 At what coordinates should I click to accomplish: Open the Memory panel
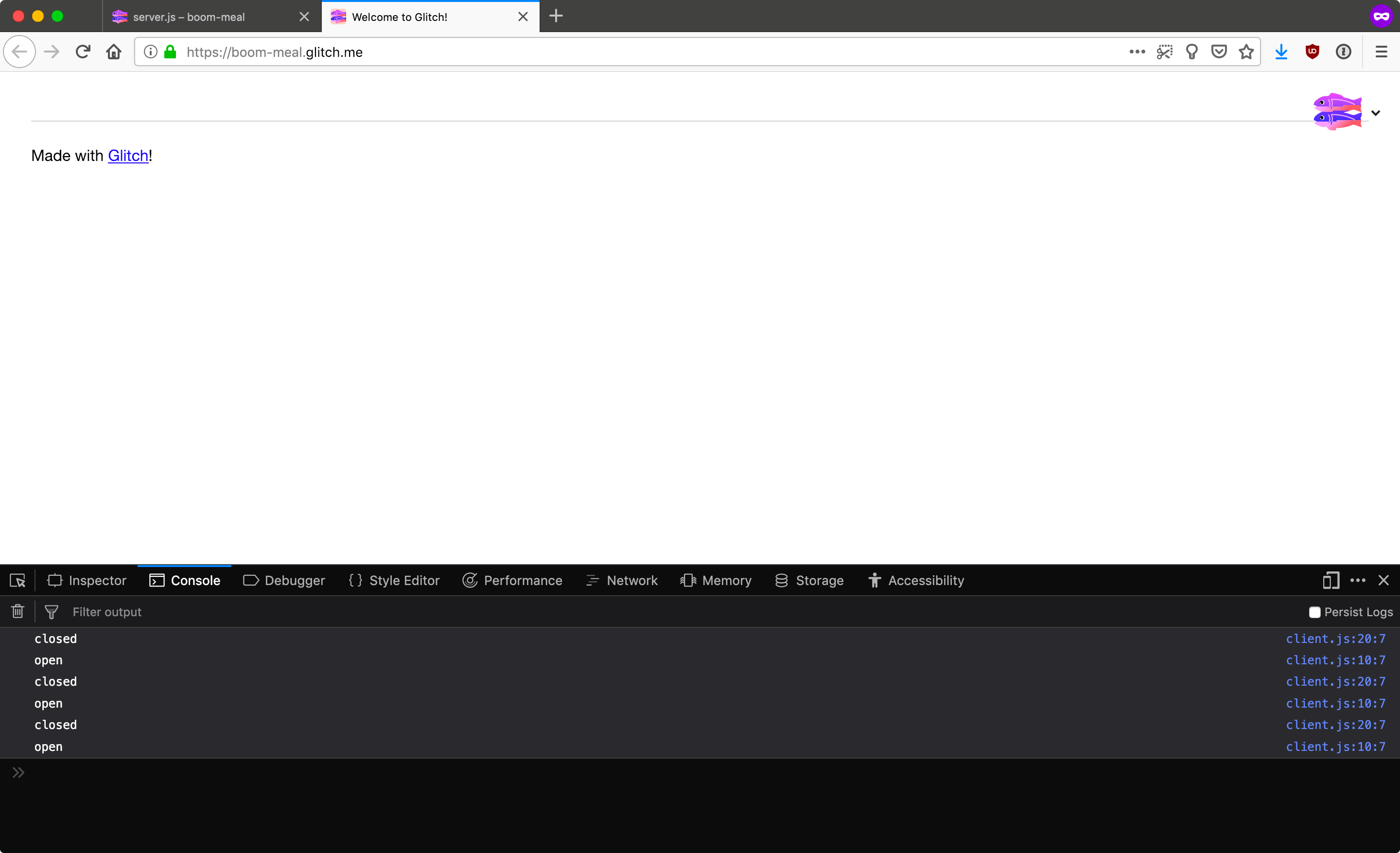tap(716, 580)
